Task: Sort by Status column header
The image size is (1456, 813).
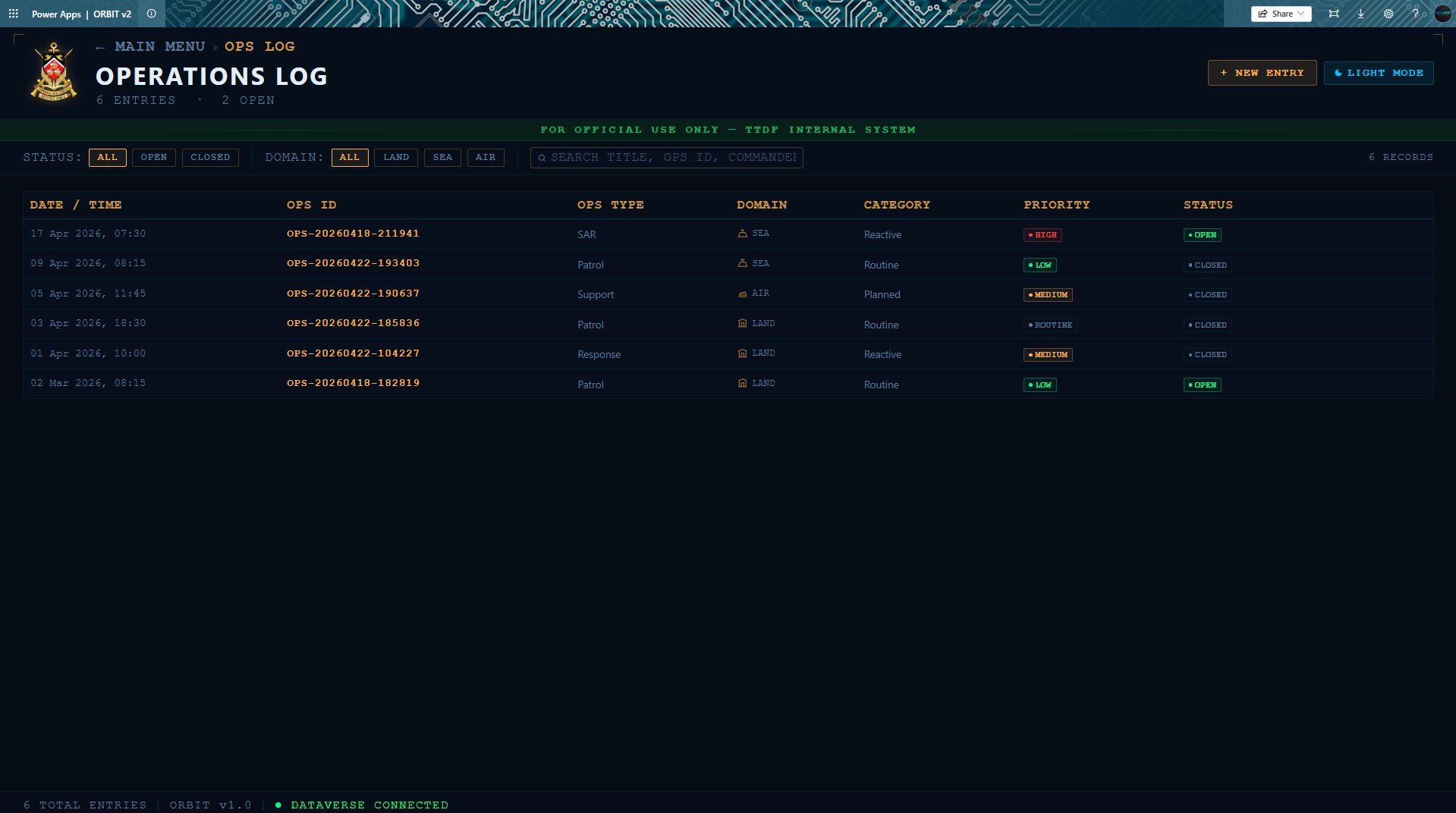Action: pos(1208,205)
